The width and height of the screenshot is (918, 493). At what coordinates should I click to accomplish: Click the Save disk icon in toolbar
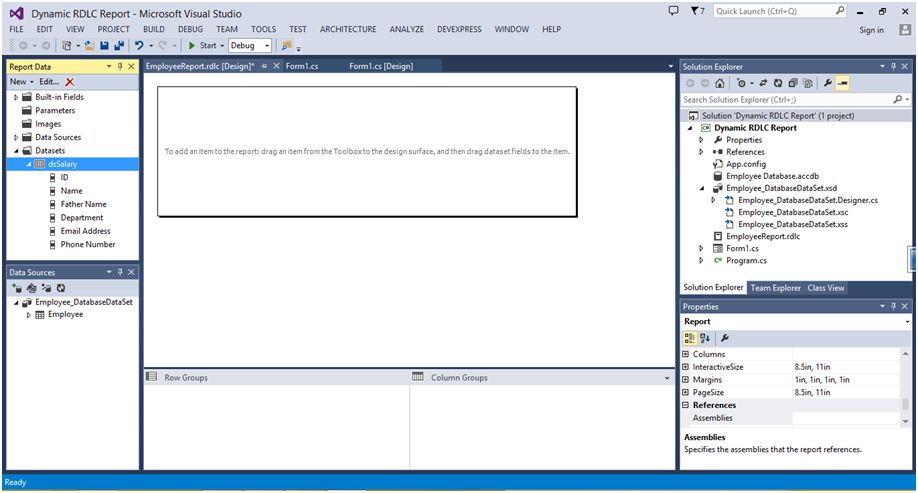pyautogui.click(x=104, y=46)
